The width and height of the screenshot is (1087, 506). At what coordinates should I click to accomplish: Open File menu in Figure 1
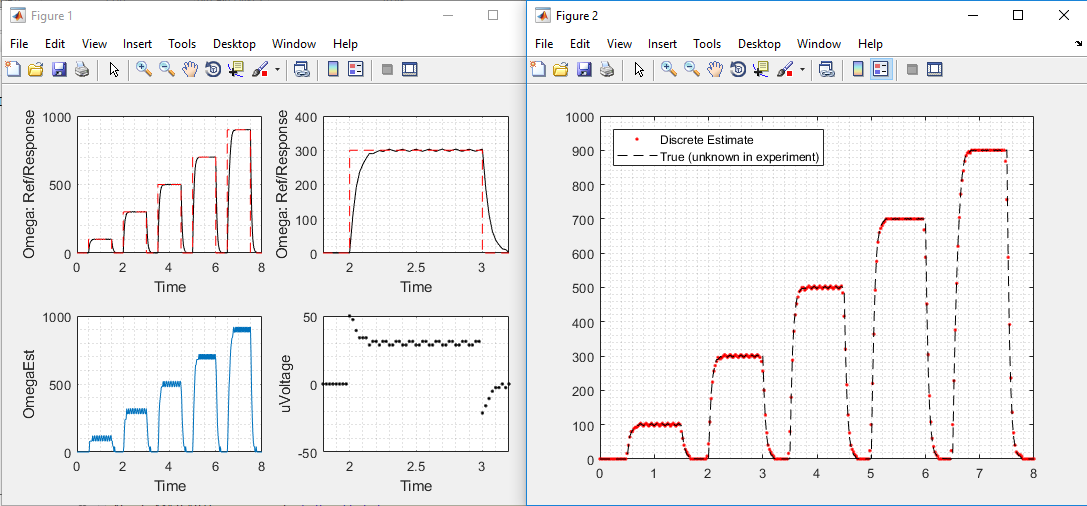pyautogui.click(x=19, y=44)
